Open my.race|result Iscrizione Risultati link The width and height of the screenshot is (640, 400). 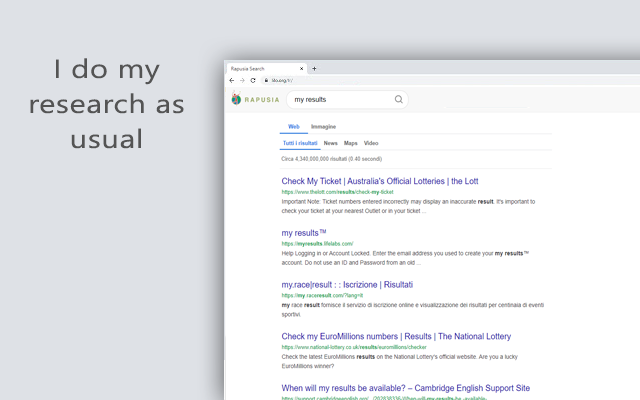point(347,285)
